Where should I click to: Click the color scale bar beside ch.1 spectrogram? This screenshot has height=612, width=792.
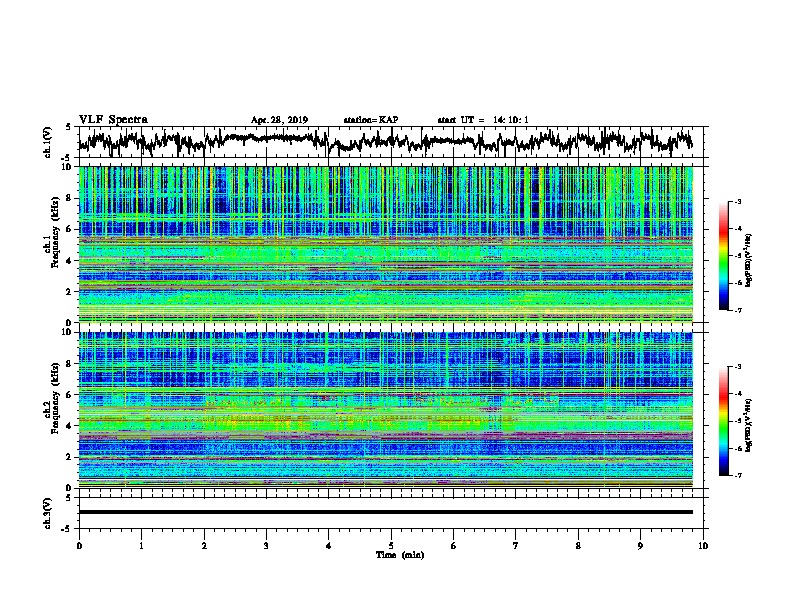point(723,256)
